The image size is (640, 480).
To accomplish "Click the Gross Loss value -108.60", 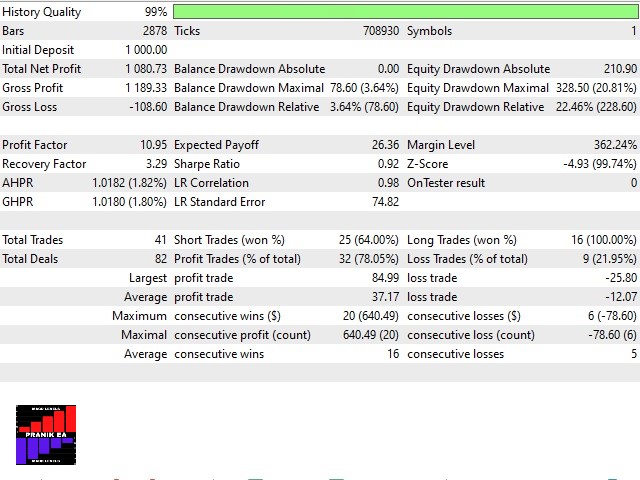I will [147, 107].
